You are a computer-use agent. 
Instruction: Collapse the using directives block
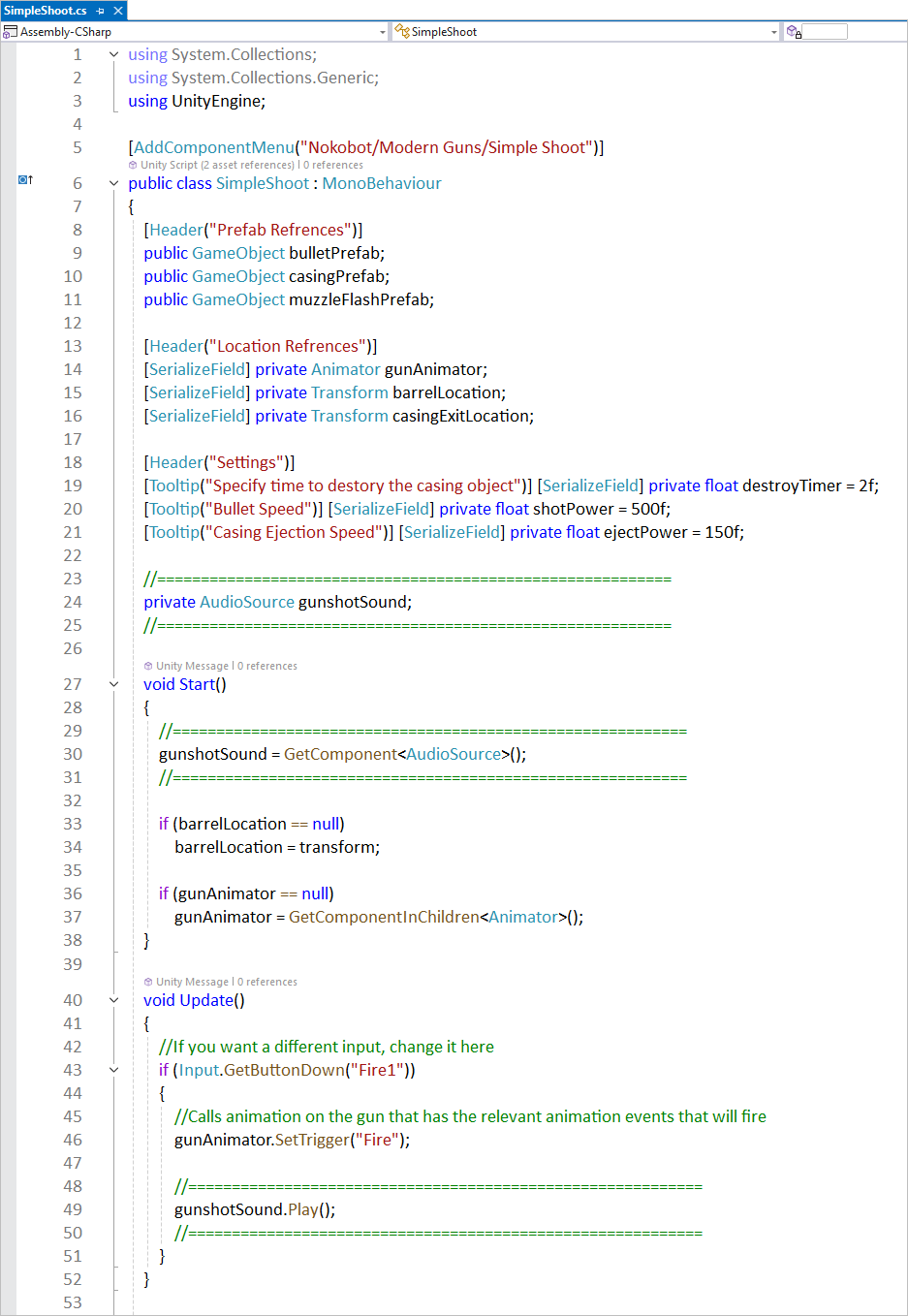point(114,55)
